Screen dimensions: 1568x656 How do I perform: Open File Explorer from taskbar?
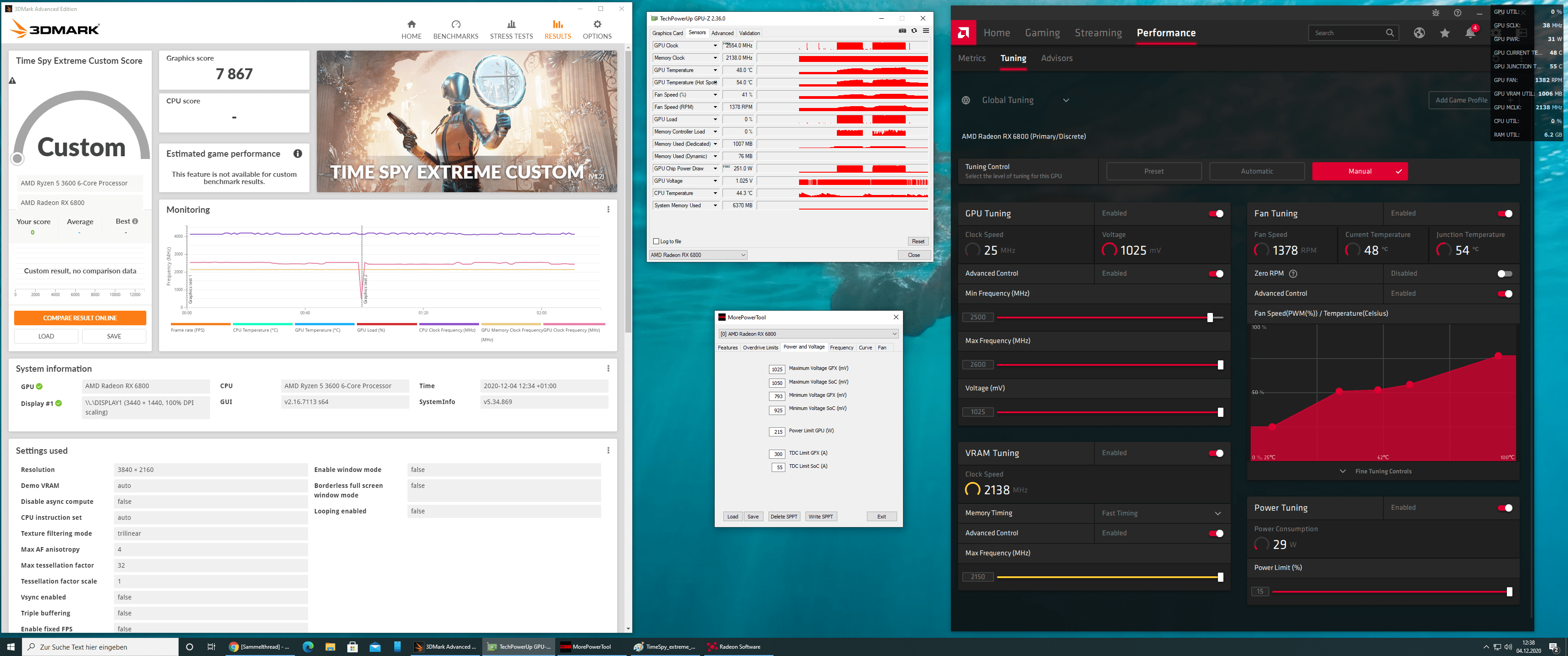coord(330,646)
